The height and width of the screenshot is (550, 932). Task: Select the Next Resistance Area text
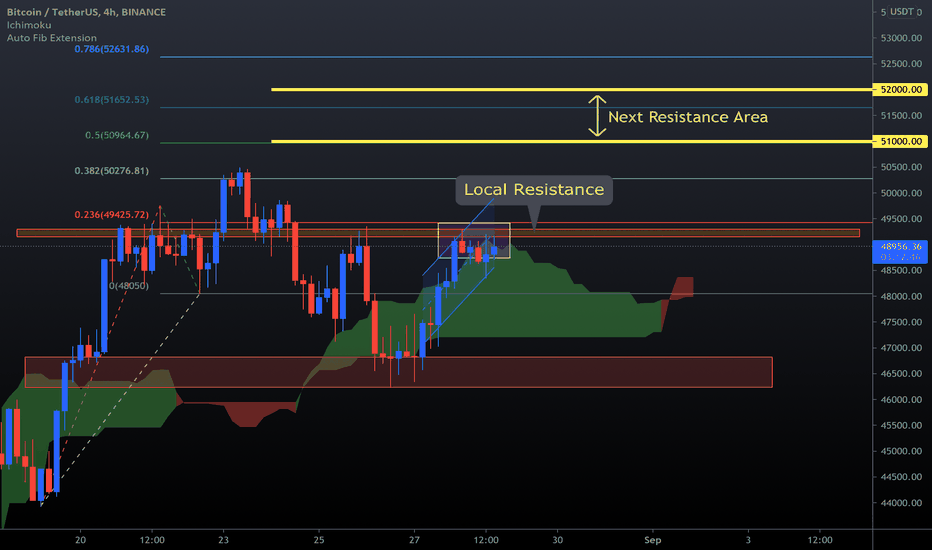click(688, 117)
